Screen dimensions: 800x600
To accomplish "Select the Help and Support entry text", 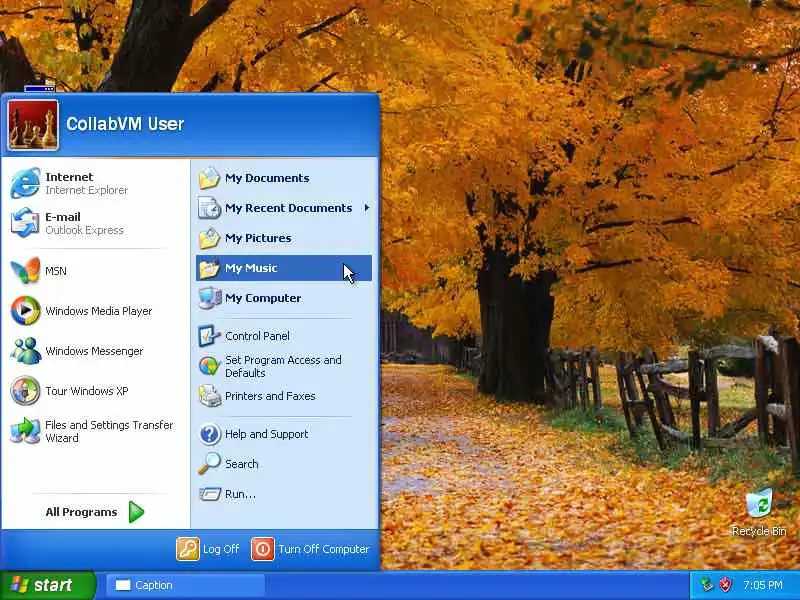I will 266,434.
